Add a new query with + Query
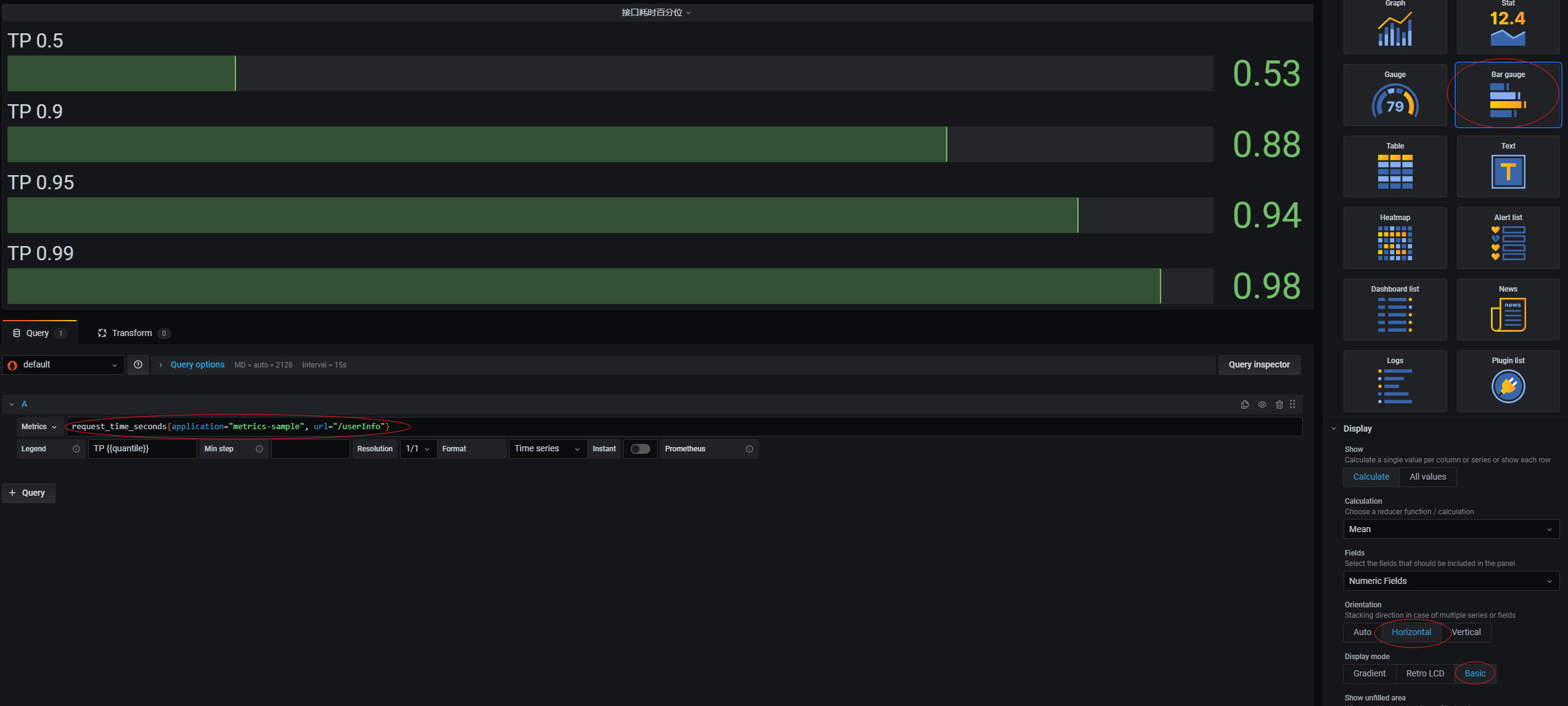Image resolution: width=1568 pixels, height=706 pixels. [x=28, y=493]
